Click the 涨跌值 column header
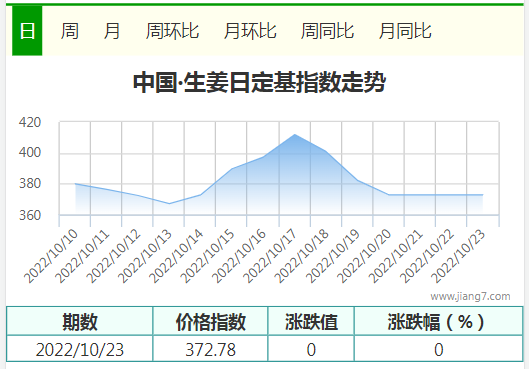Viewport: 529px width, 369px height. (x=311, y=321)
